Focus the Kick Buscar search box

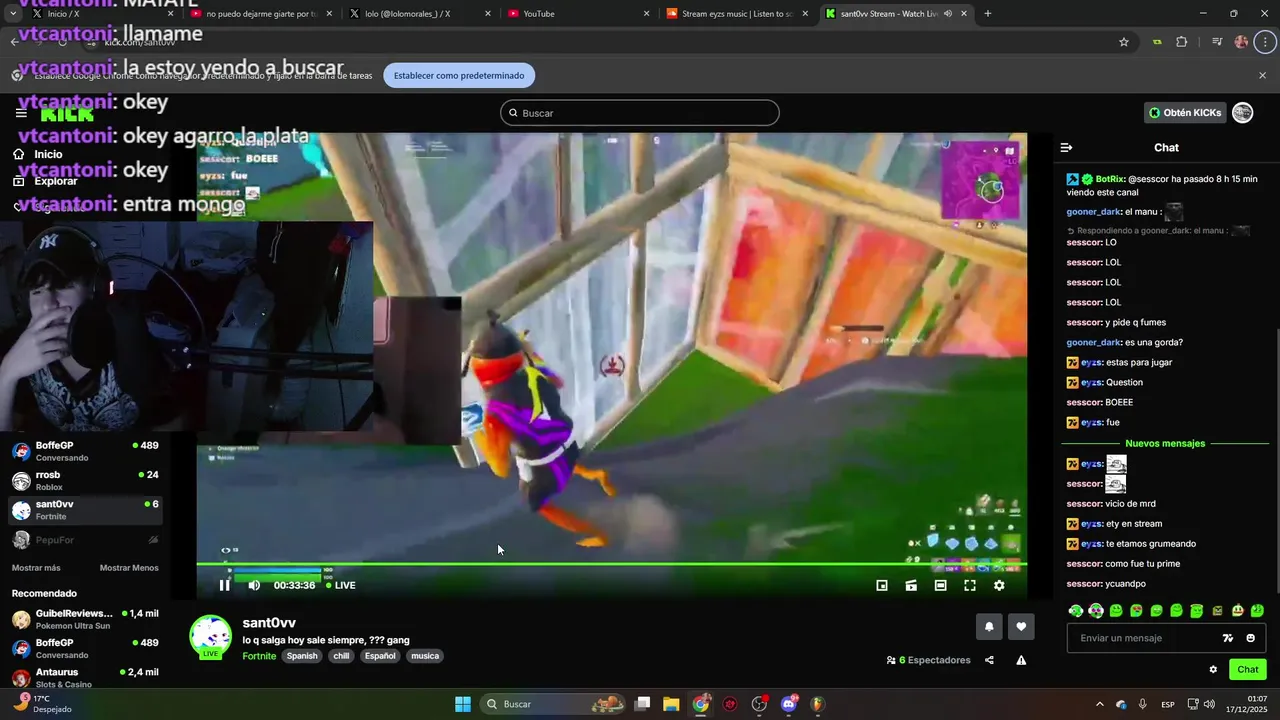tap(640, 113)
